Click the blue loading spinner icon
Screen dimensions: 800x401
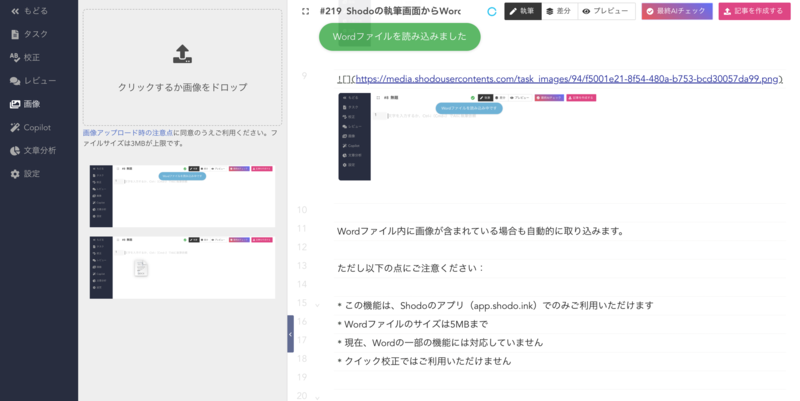point(492,11)
